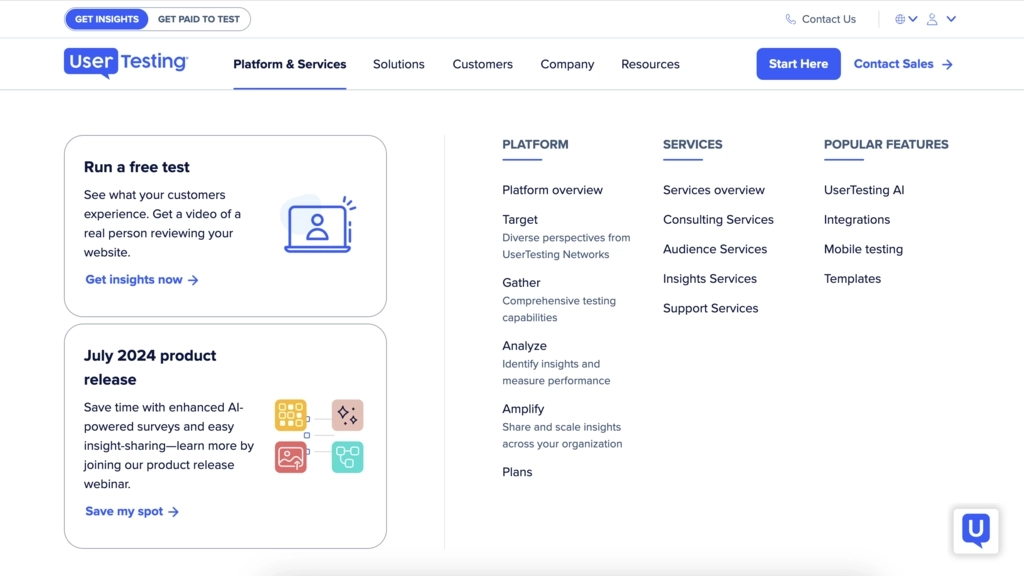1024x576 pixels.
Task: Click arrow beside Get insights now
Action: pos(193,280)
